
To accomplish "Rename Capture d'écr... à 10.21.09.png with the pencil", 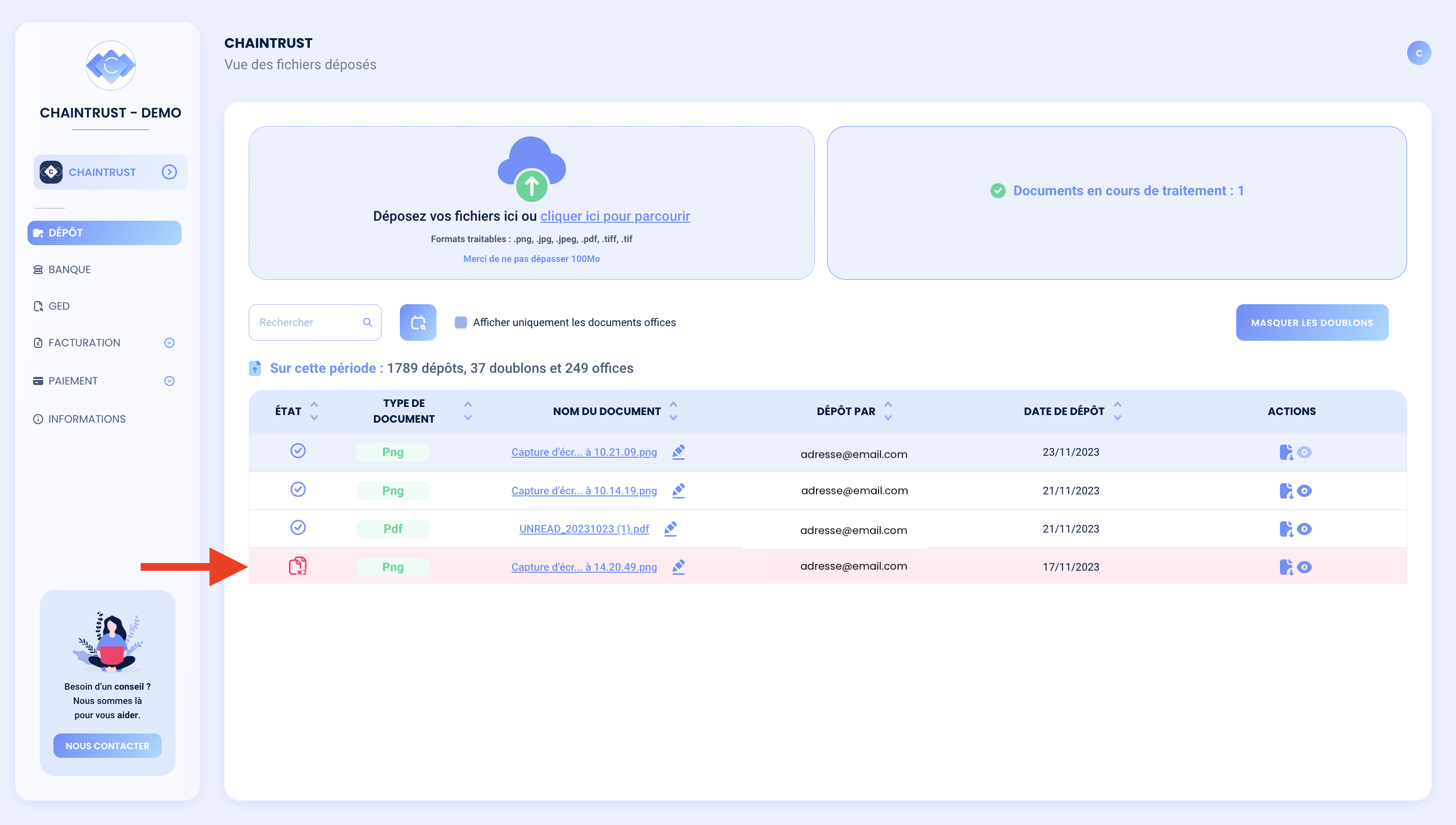I will [x=679, y=452].
